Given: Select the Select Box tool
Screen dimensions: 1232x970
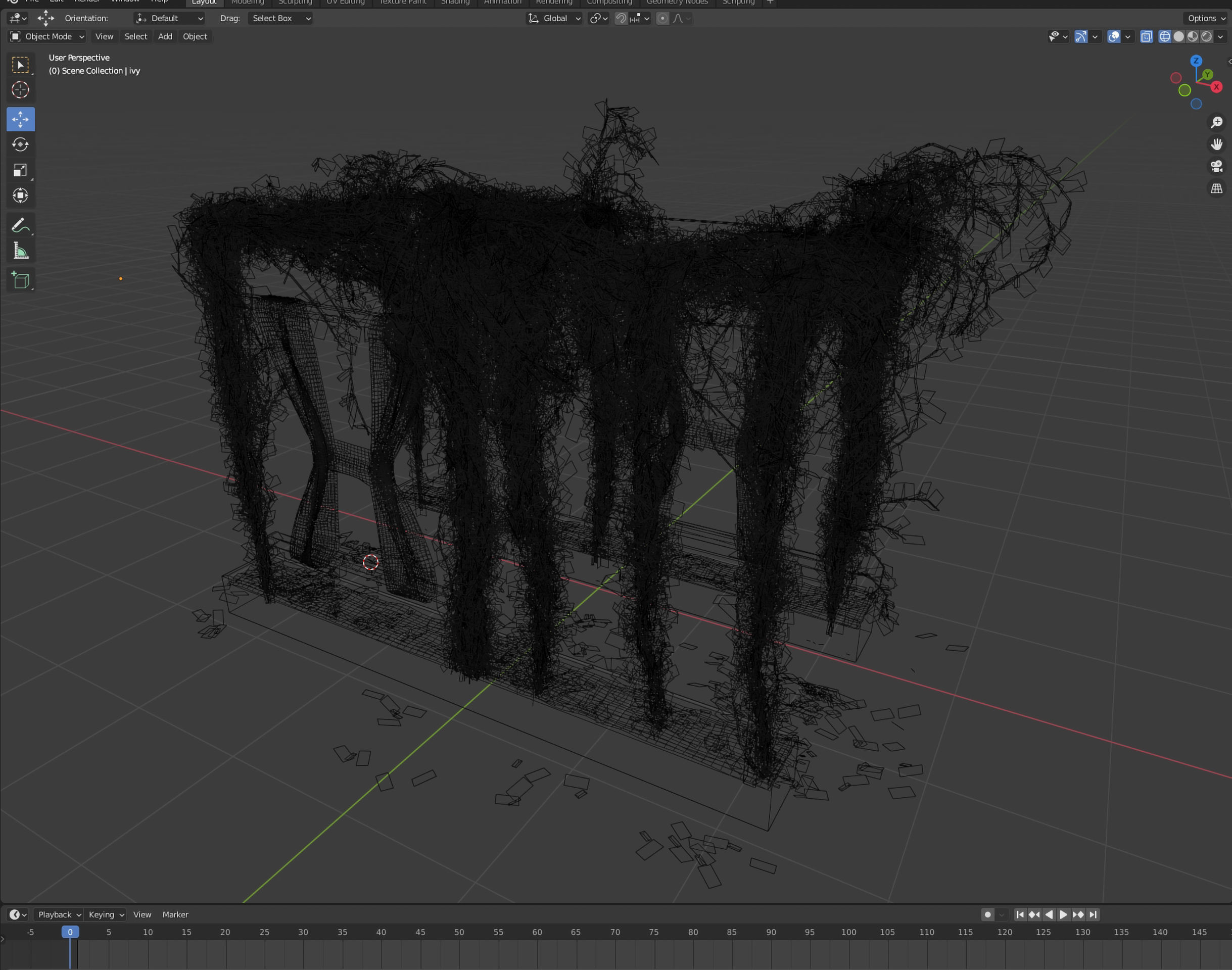Looking at the screenshot, I should [x=20, y=65].
